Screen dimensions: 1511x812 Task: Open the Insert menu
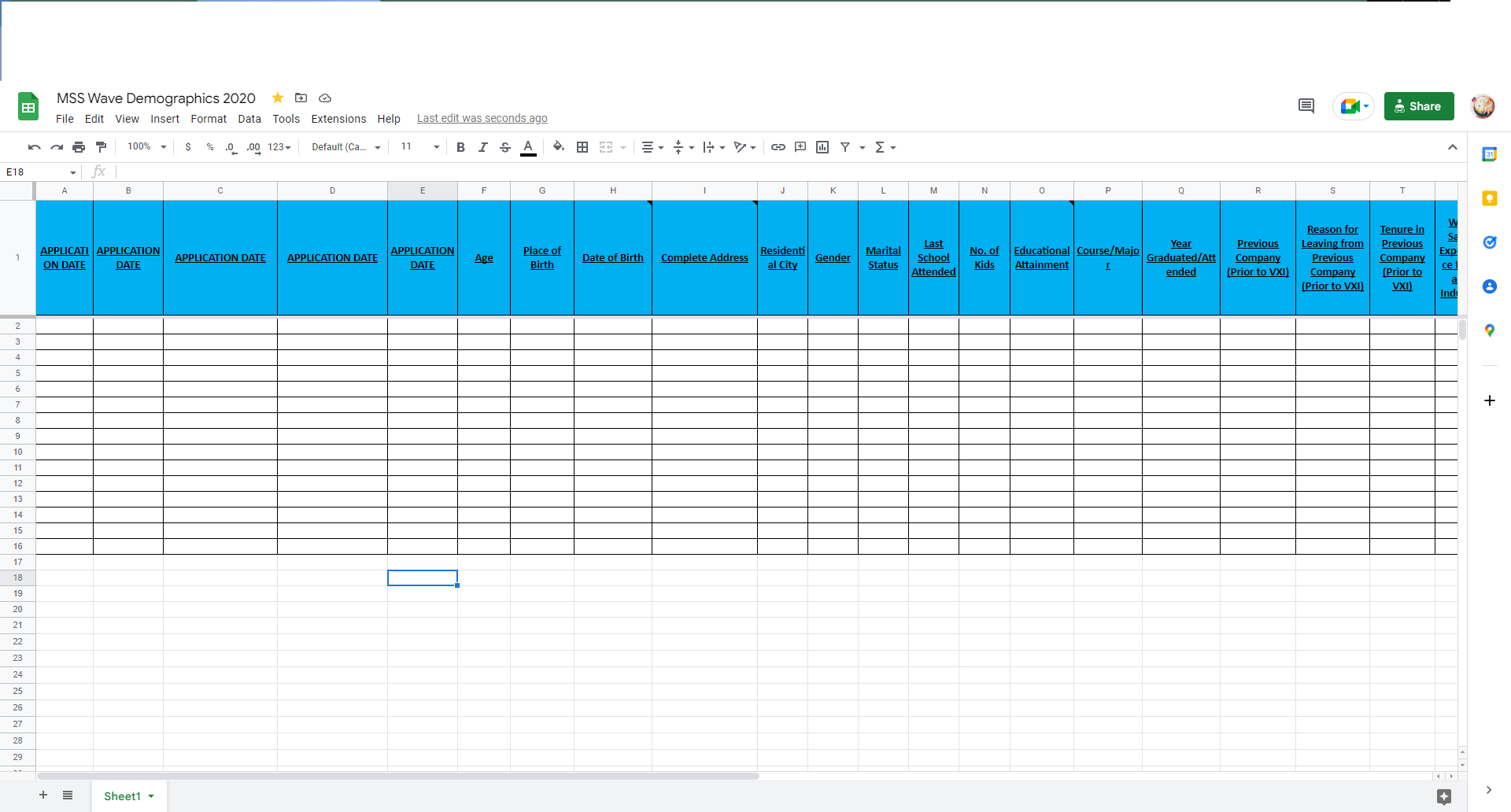tap(164, 119)
